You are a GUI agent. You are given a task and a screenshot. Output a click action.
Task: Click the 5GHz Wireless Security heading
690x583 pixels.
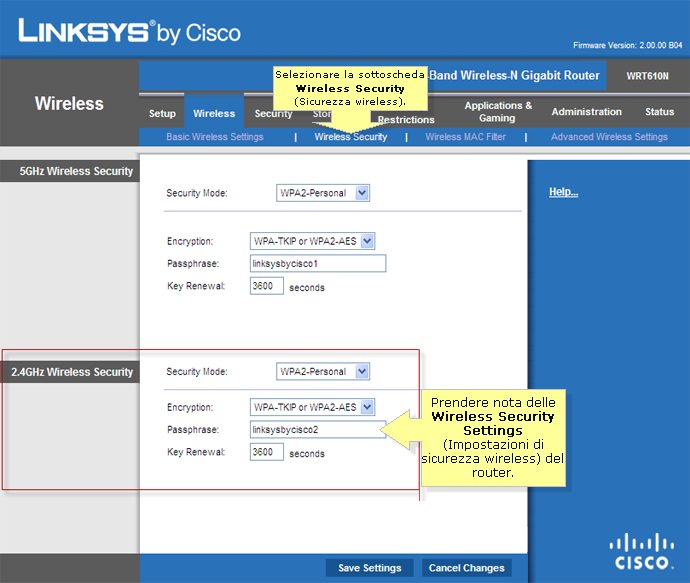(76, 171)
